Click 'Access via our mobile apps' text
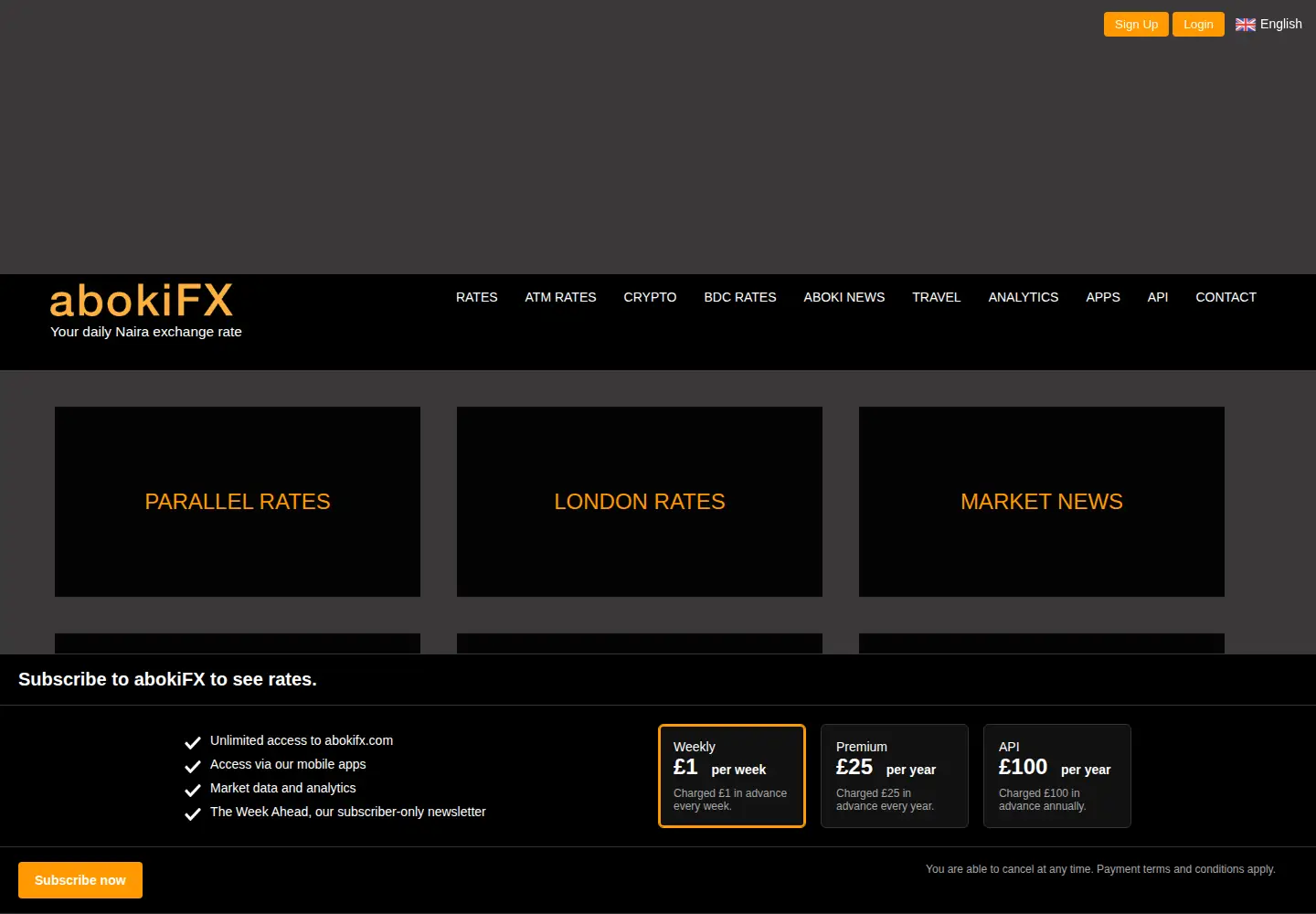The width and height of the screenshot is (1316, 914). pos(288,764)
